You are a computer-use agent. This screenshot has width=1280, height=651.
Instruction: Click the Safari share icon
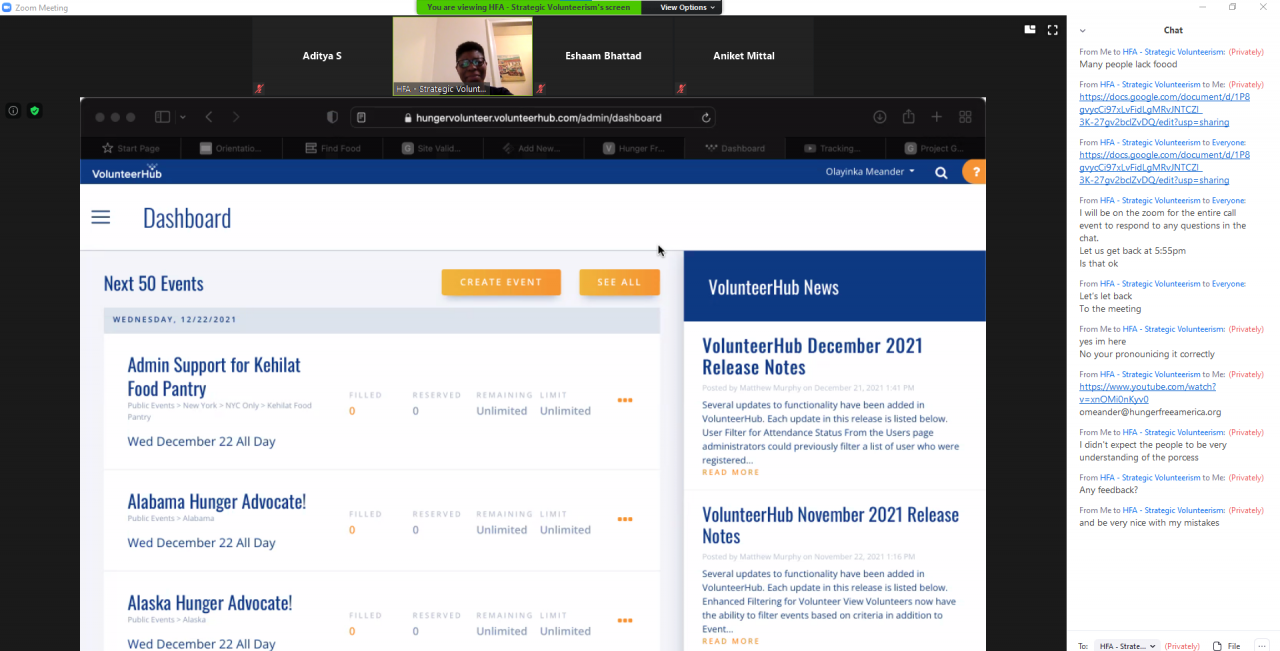click(908, 117)
